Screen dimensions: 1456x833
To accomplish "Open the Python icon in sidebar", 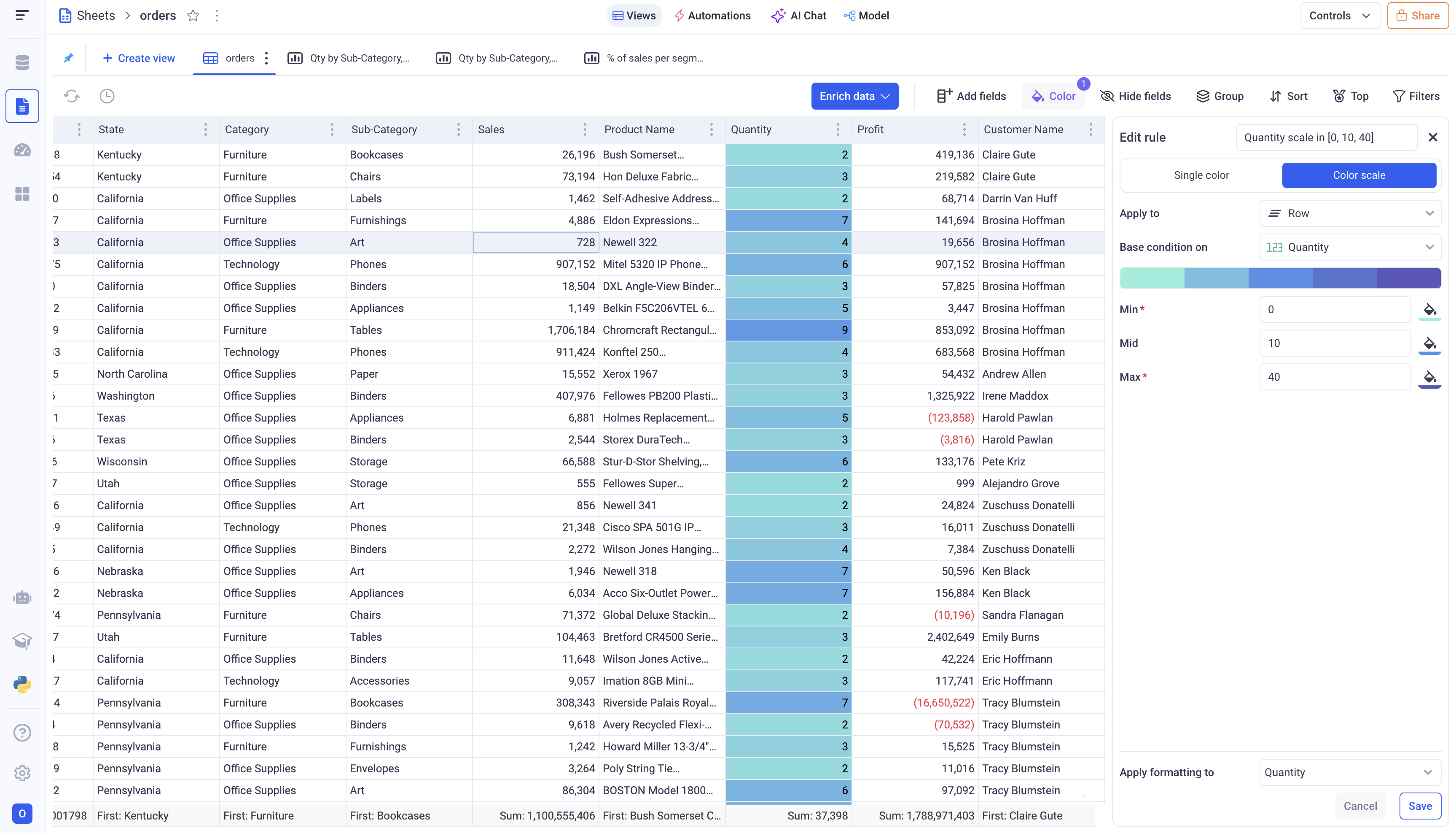I will (x=22, y=684).
